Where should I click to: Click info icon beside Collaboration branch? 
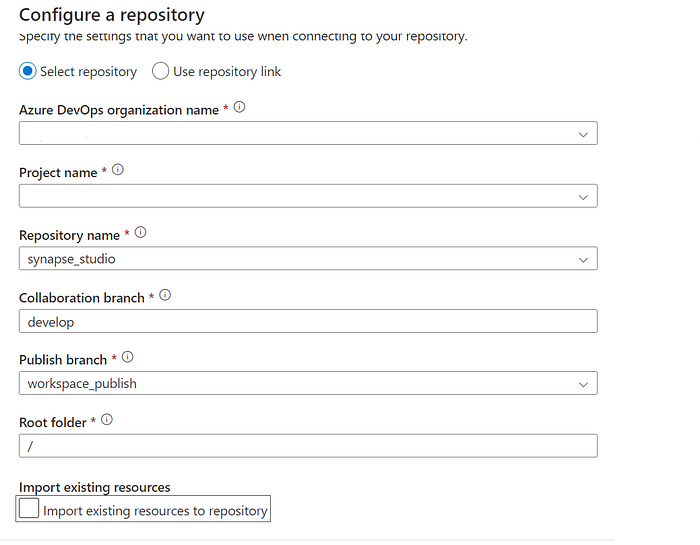click(165, 295)
